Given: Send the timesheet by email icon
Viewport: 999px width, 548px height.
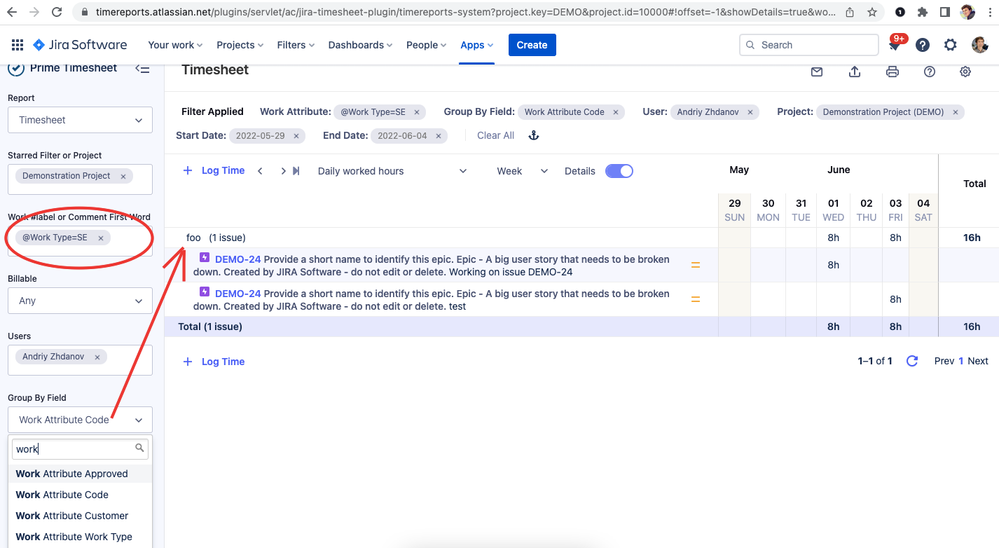Looking at the screenshot, I should click(x=817, y=72).
